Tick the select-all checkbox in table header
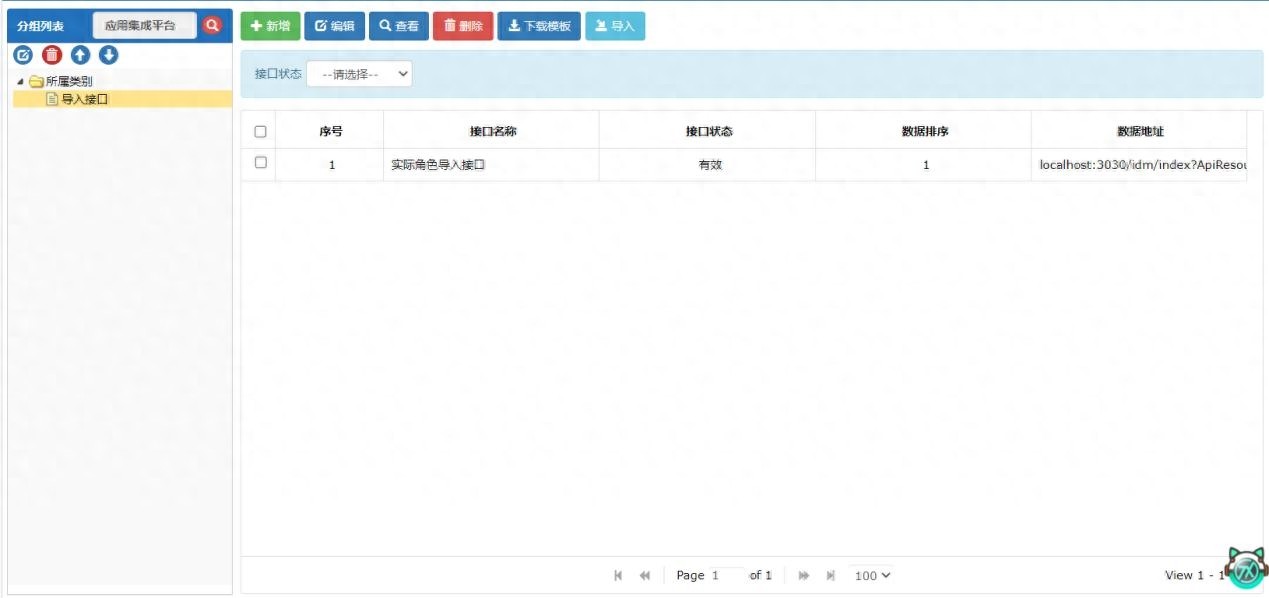This screenshot has width=1269, height=598. tap(261, 132)
